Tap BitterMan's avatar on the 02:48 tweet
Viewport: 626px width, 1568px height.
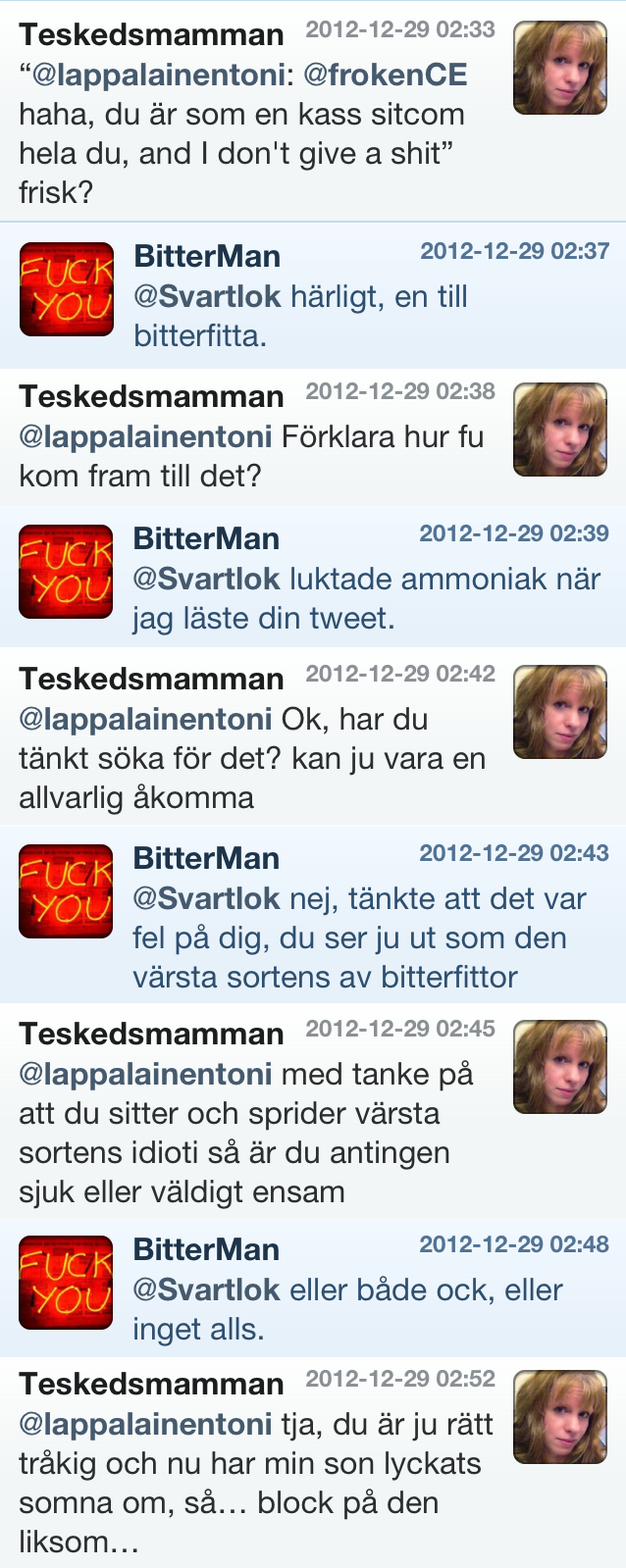[67, 1283]
